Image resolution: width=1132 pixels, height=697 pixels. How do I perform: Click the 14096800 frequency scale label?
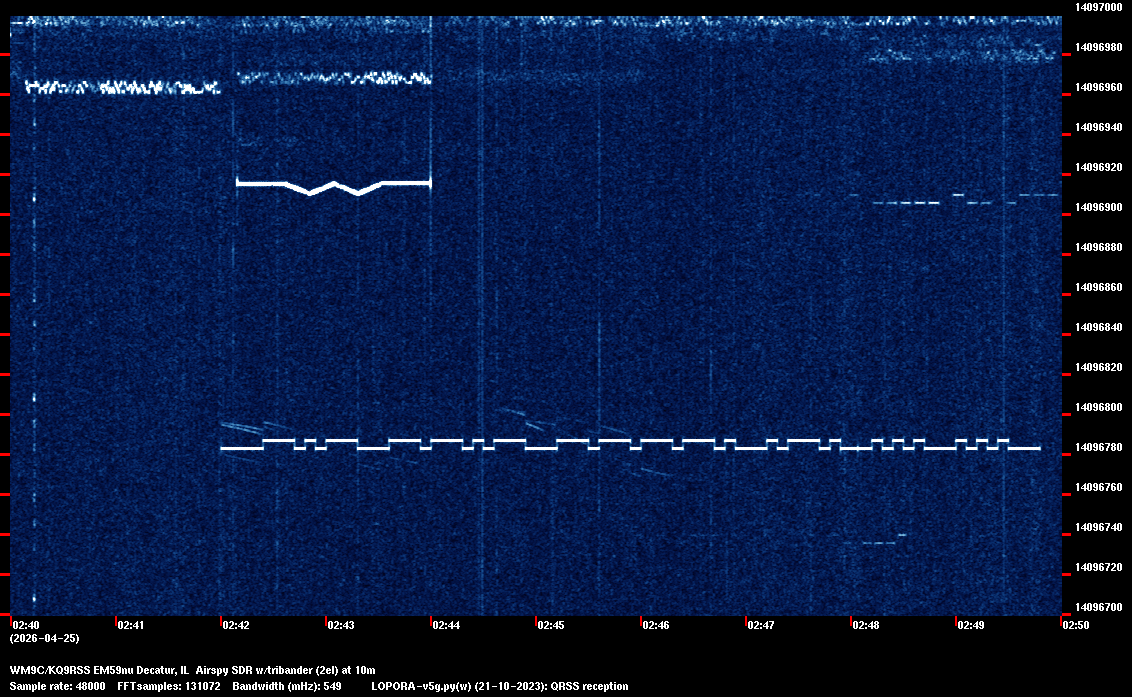(x=1097, y=407)
